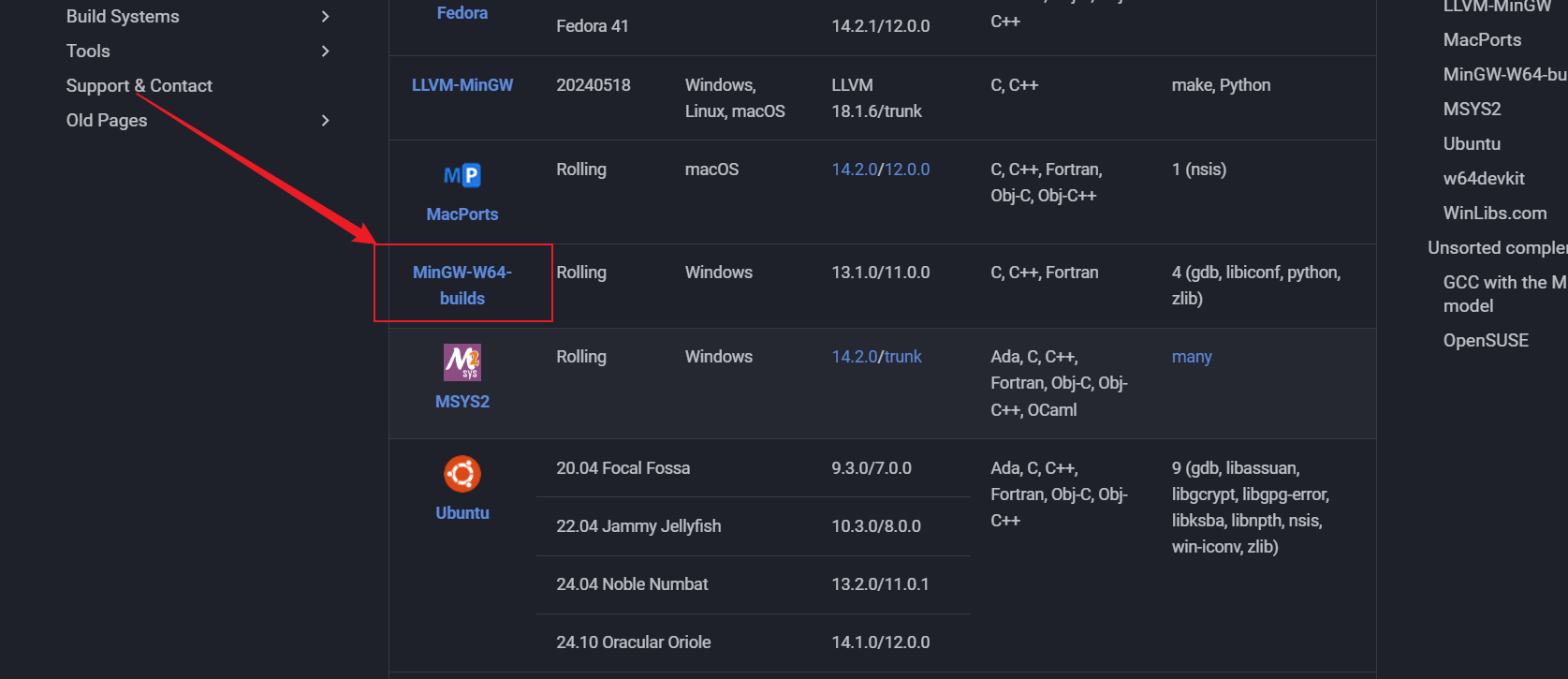The image size is (1568, 679).
Task: Select 'C, C++, Fortran' in MinGW-W64-builds row
Action: click(1044, 273)
